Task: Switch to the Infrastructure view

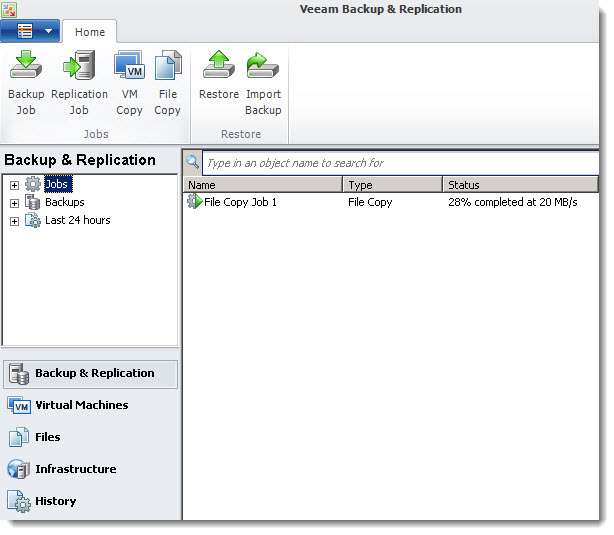Action: (90, 469)
